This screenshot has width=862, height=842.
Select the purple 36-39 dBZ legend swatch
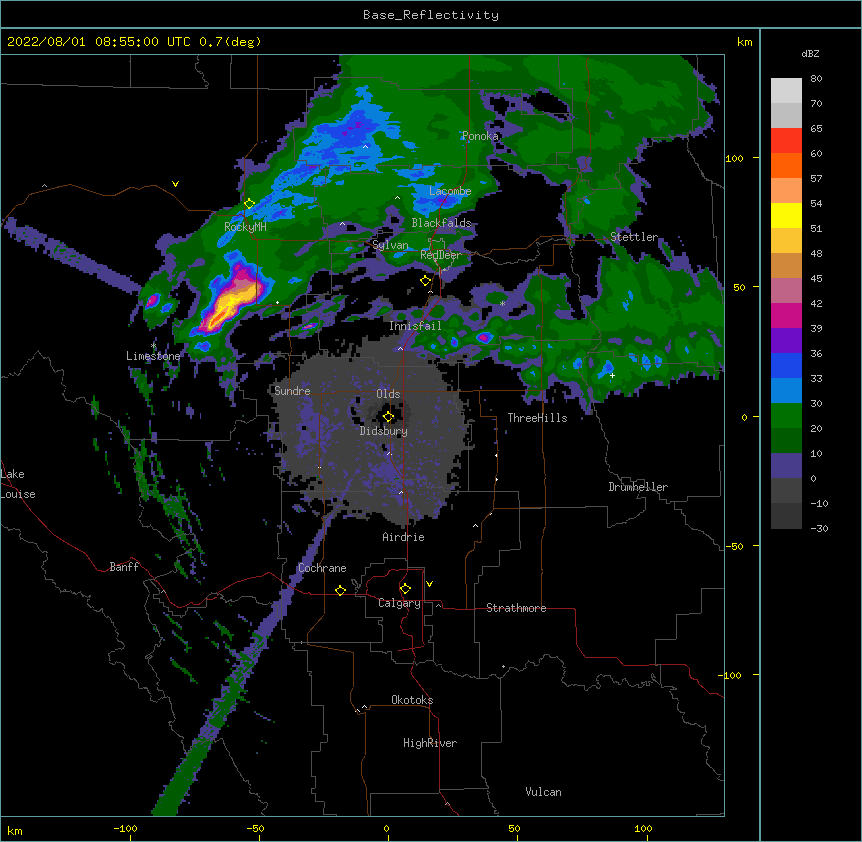coord(786,341)
